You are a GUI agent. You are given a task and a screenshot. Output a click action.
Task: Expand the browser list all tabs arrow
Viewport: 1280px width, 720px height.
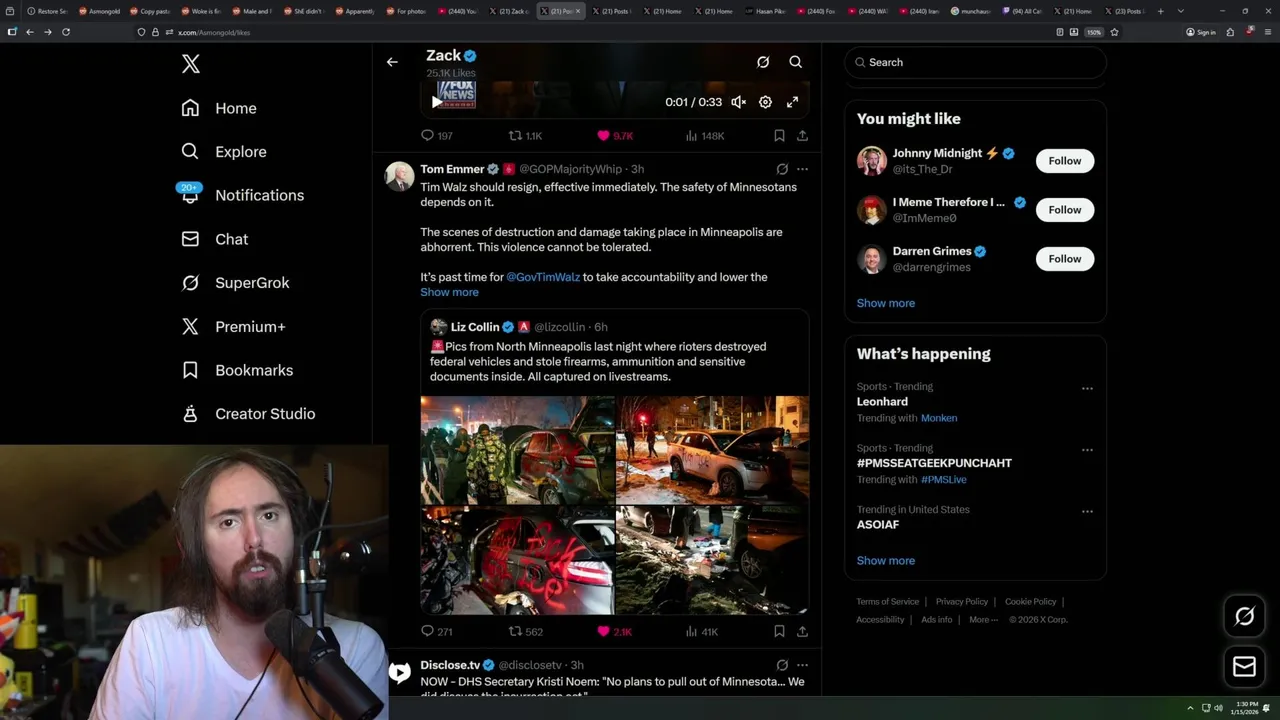[1180, 11]
